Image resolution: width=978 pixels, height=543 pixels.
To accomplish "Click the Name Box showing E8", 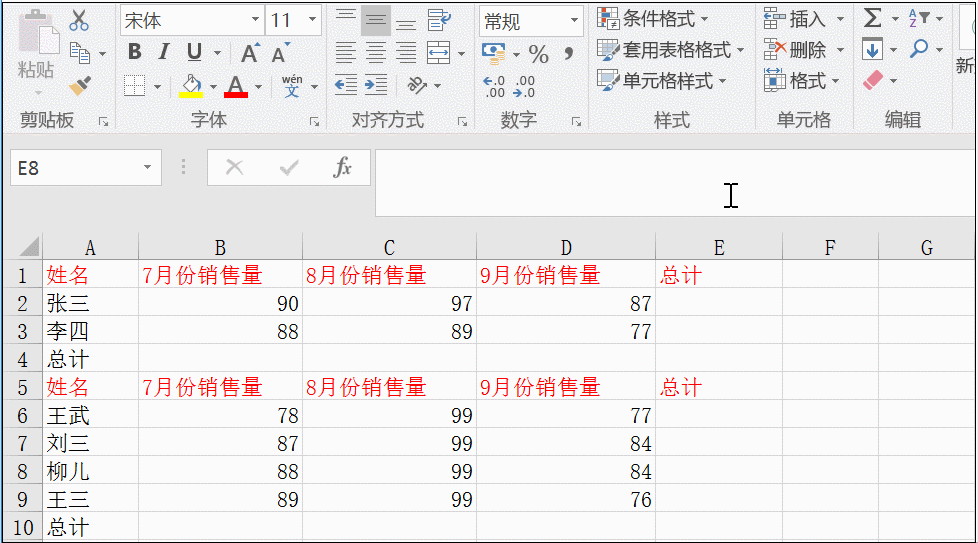I will pyautogui.click(x=85, y=167).
